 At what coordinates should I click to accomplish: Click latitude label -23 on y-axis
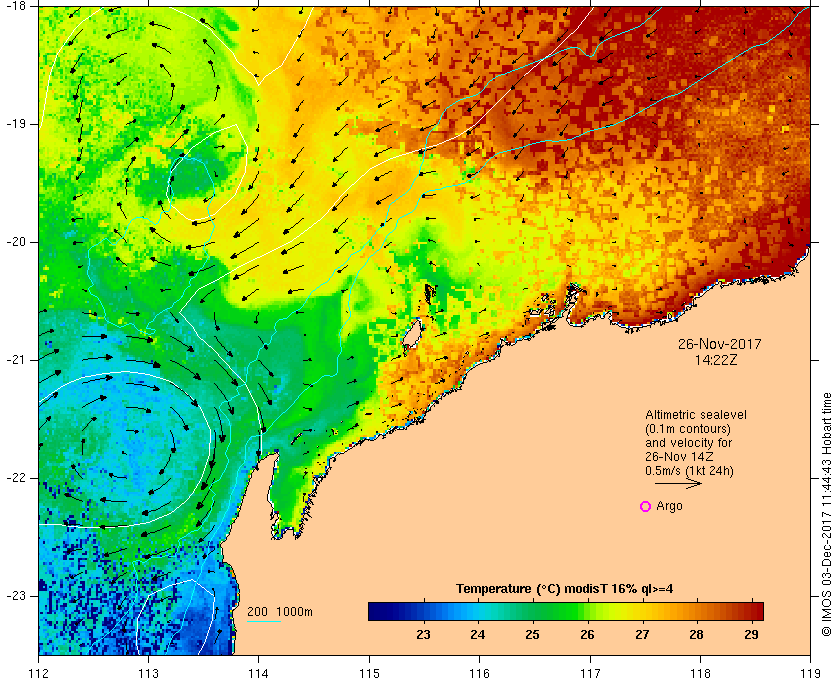[16, 596]
